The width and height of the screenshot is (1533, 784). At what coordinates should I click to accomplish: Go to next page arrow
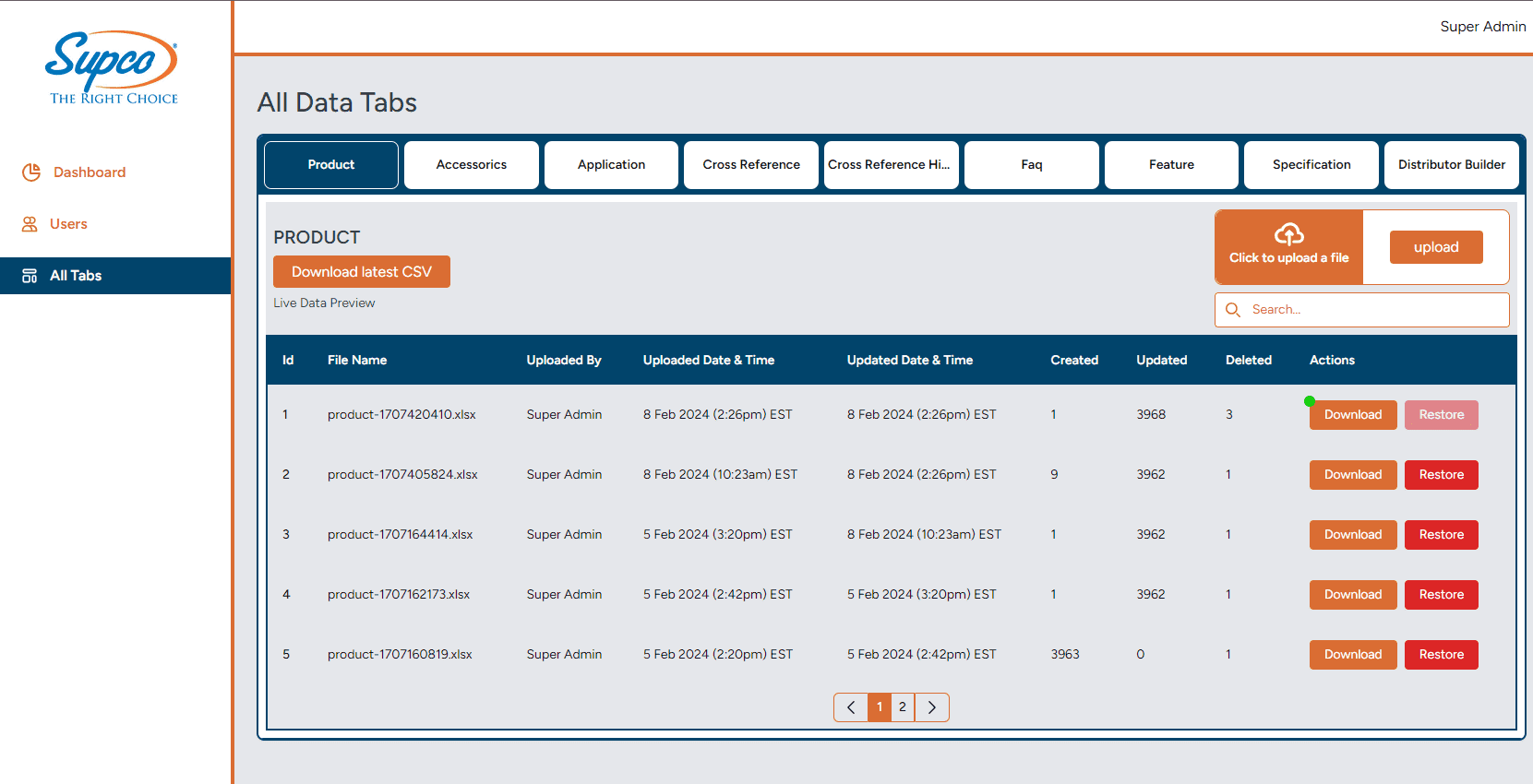tap(932, 707)
